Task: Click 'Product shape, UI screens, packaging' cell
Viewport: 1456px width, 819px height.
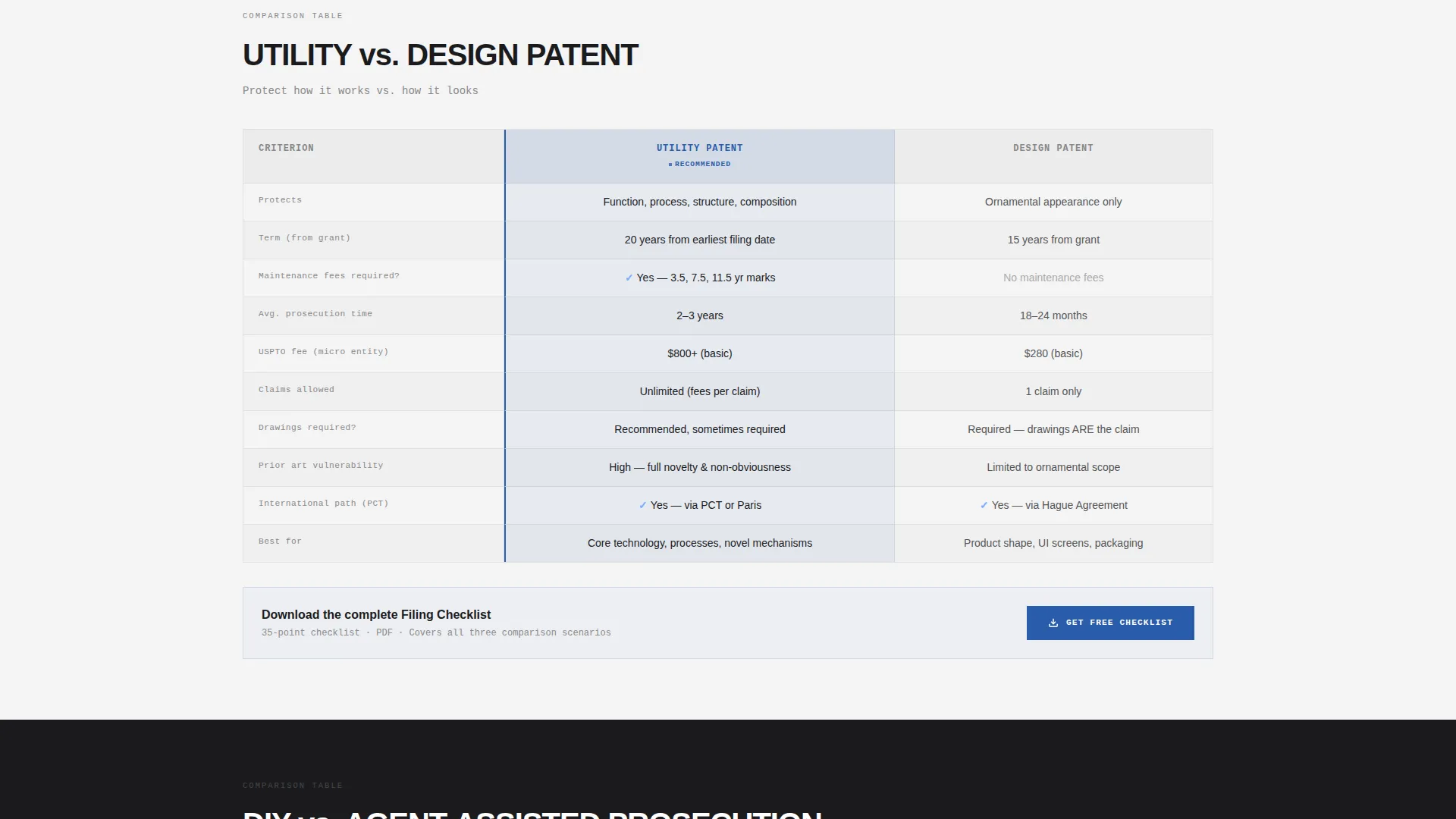Action: [x=1053, y=543]
